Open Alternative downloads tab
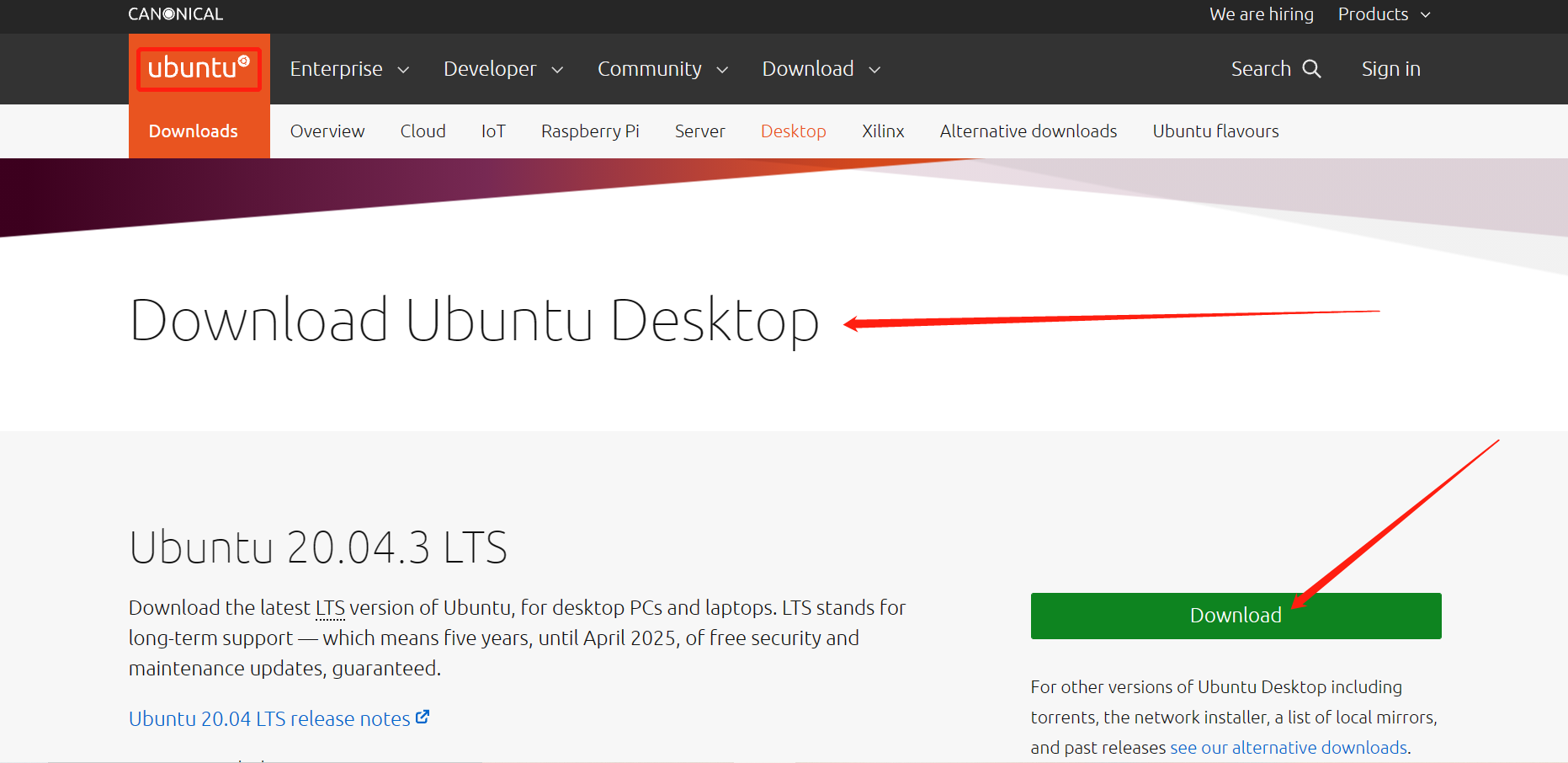 (x=1029, y=131)
